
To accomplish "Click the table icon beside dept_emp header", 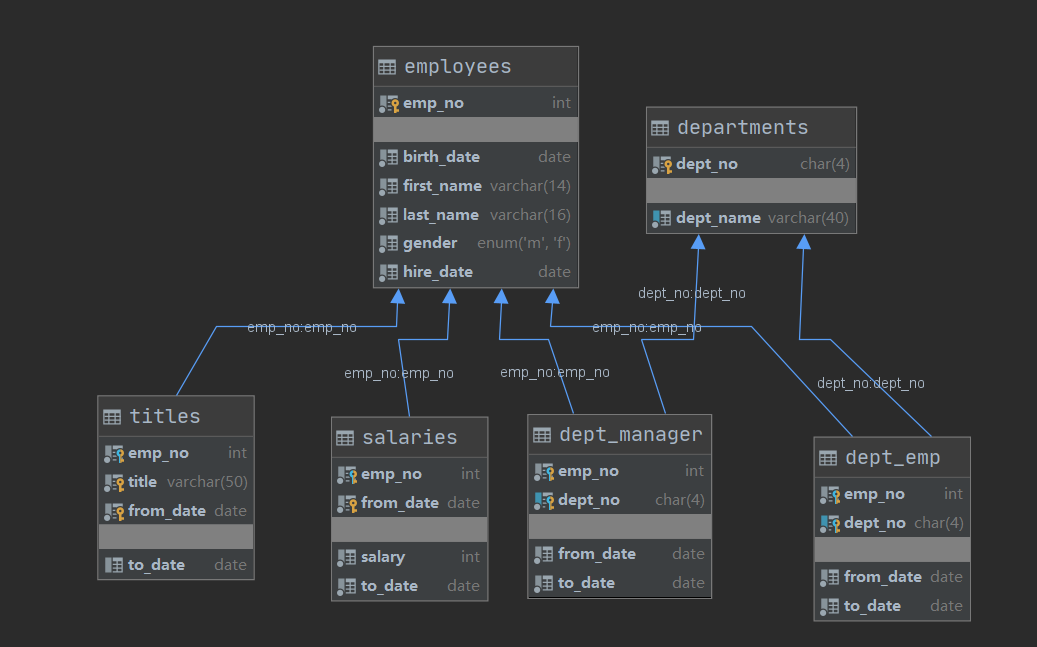I will [x=828, y=458].
